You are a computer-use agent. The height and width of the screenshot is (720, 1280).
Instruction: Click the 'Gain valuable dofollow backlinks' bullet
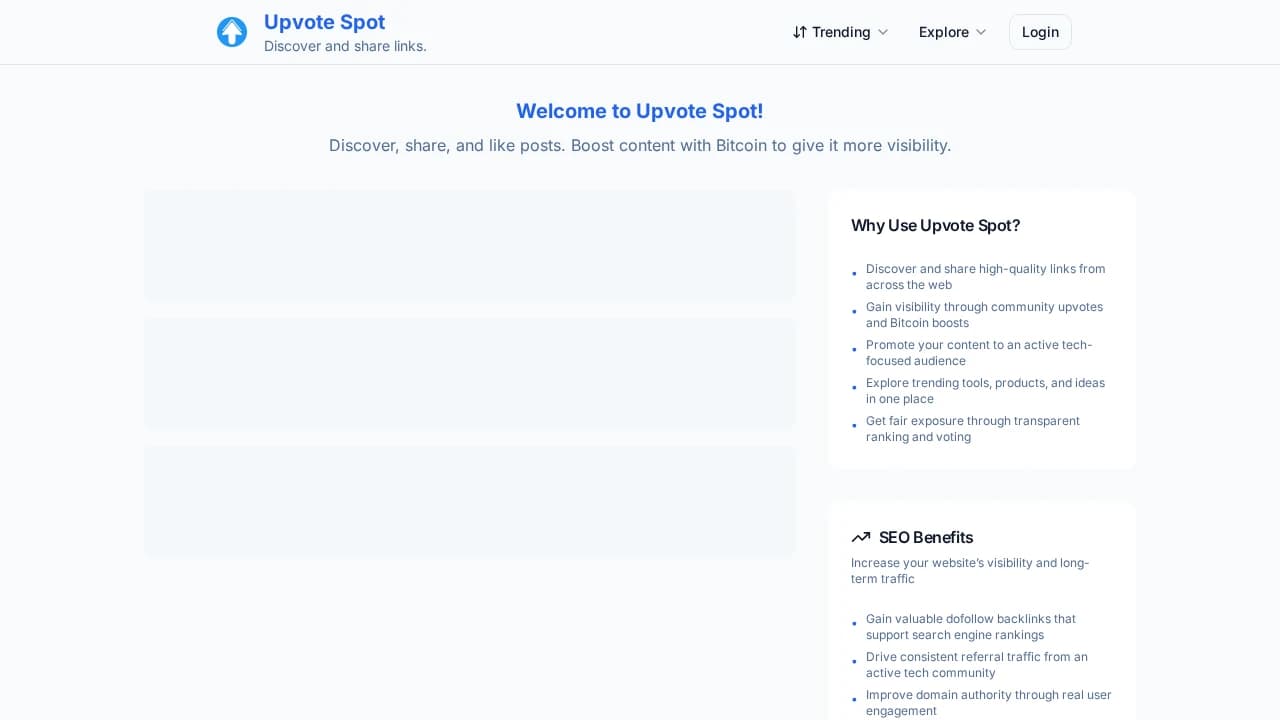point(971,627)
